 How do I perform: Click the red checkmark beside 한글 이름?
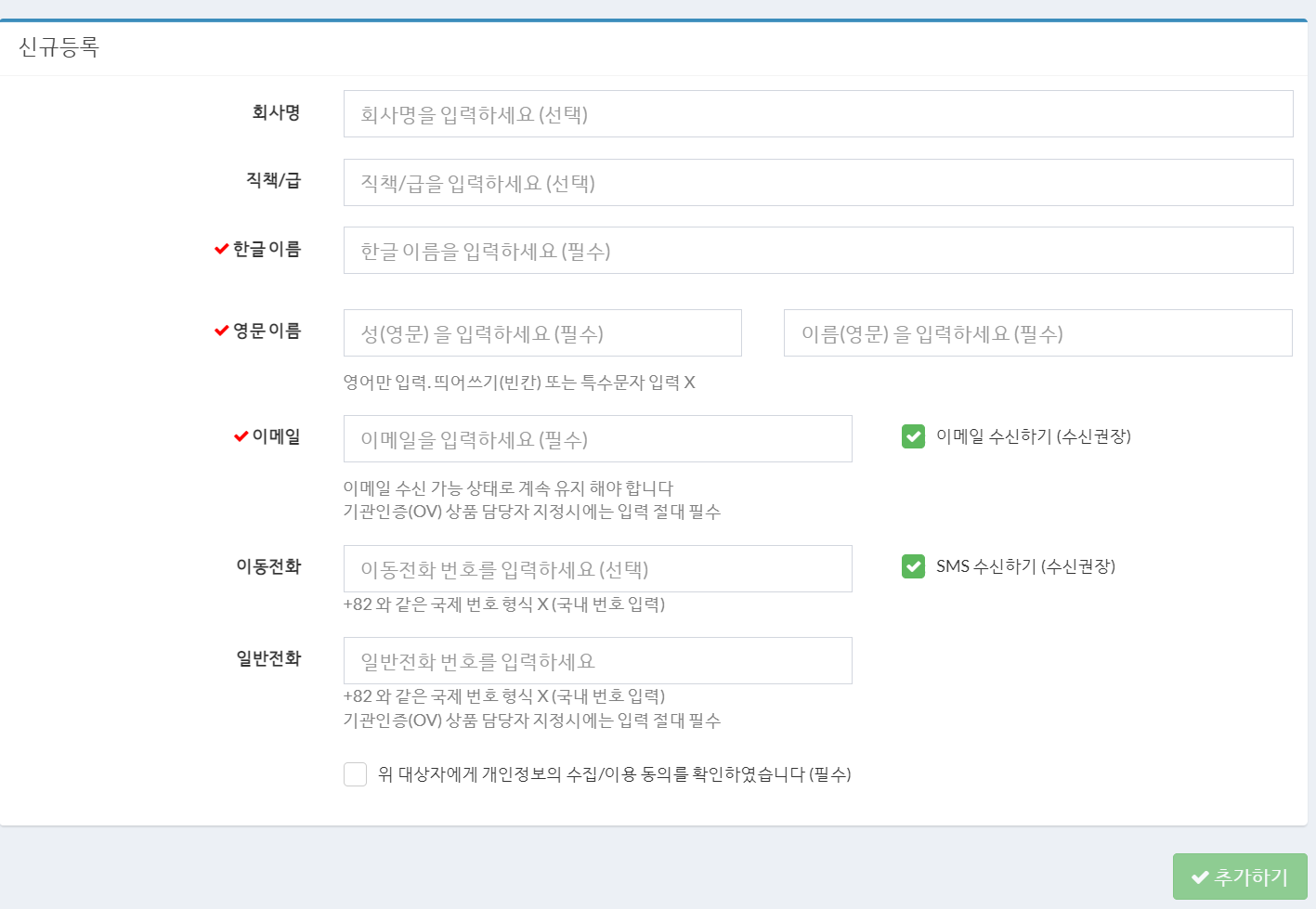point(221,249)
